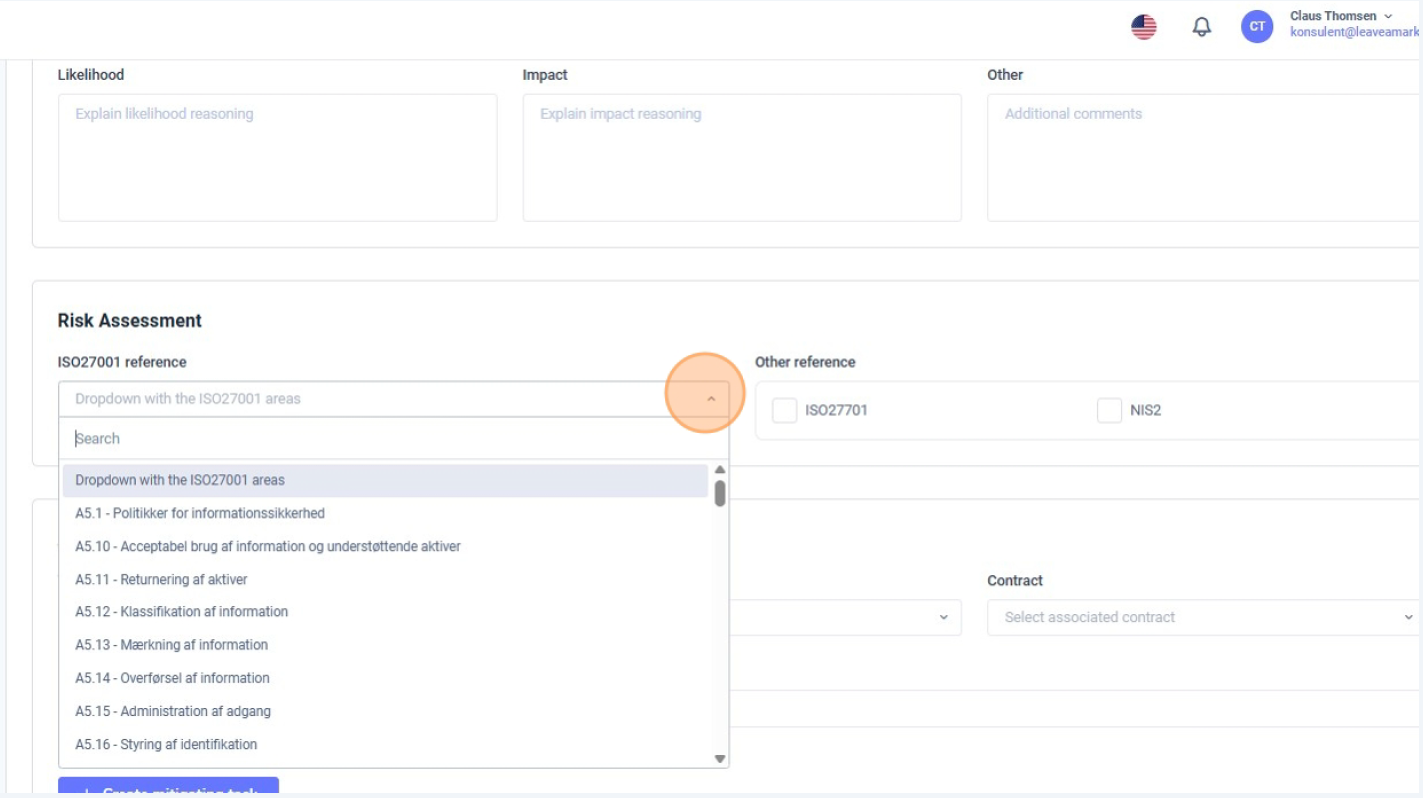The width and height of the screenshot is (1423, 798).
Task: Collapse the ISO27001 reference dropdown
Action: (711, 399)
